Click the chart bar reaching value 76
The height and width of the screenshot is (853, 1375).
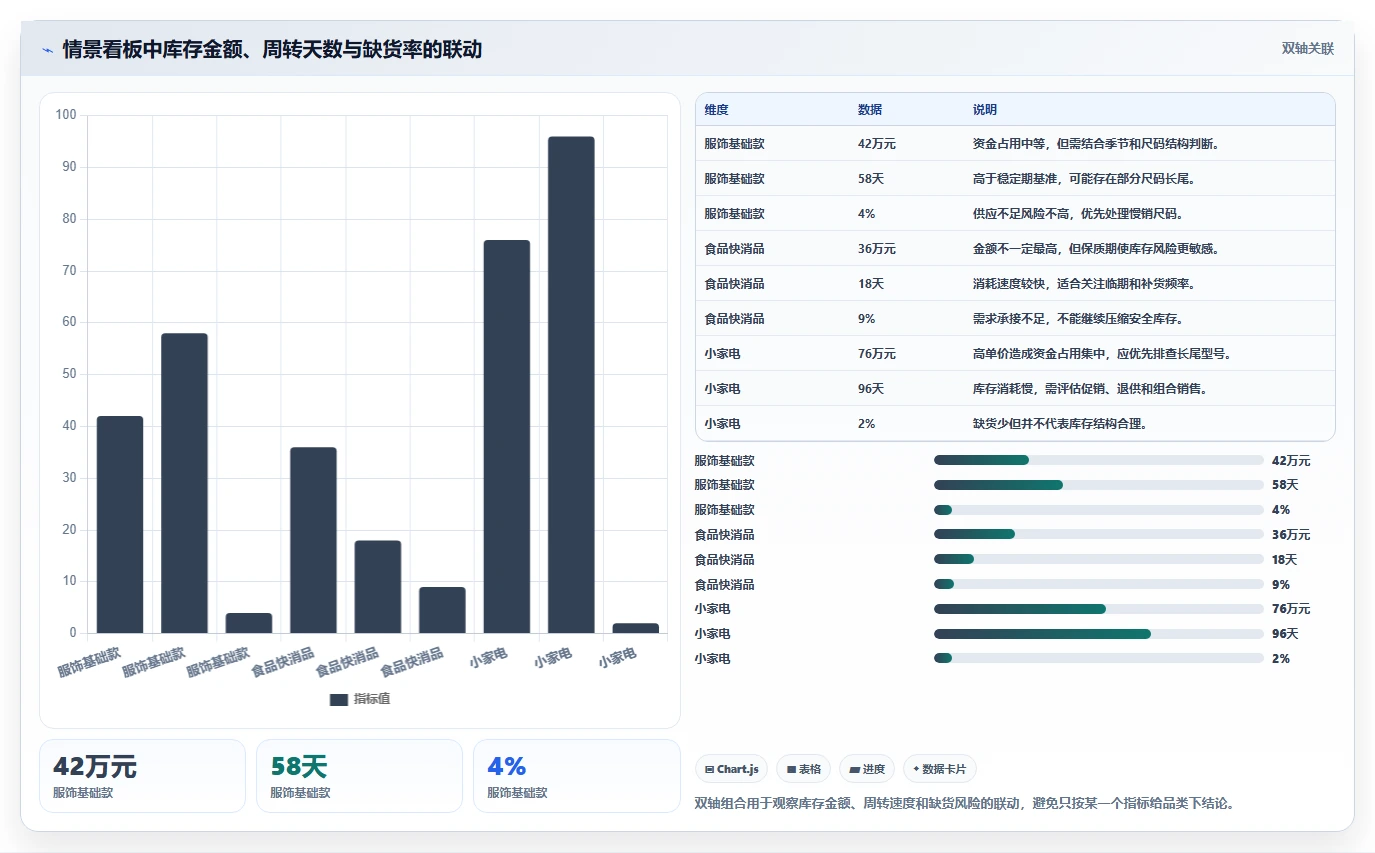[507, 437]
